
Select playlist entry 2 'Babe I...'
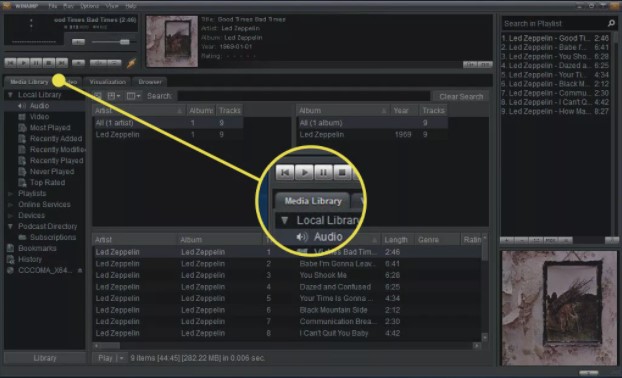coord(555,47)
